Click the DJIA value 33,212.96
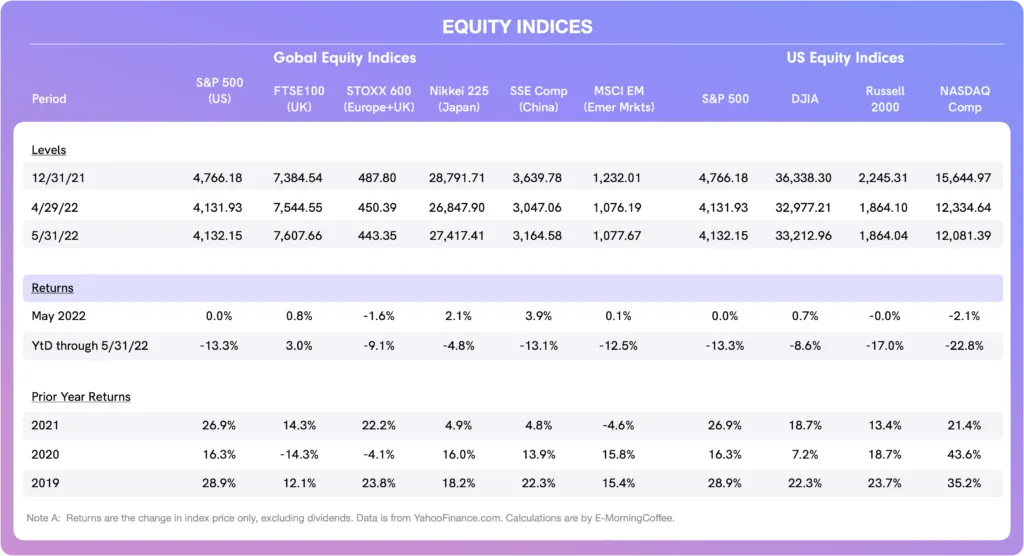Screen dimensions: 1024x556 [x=803, y=236]
